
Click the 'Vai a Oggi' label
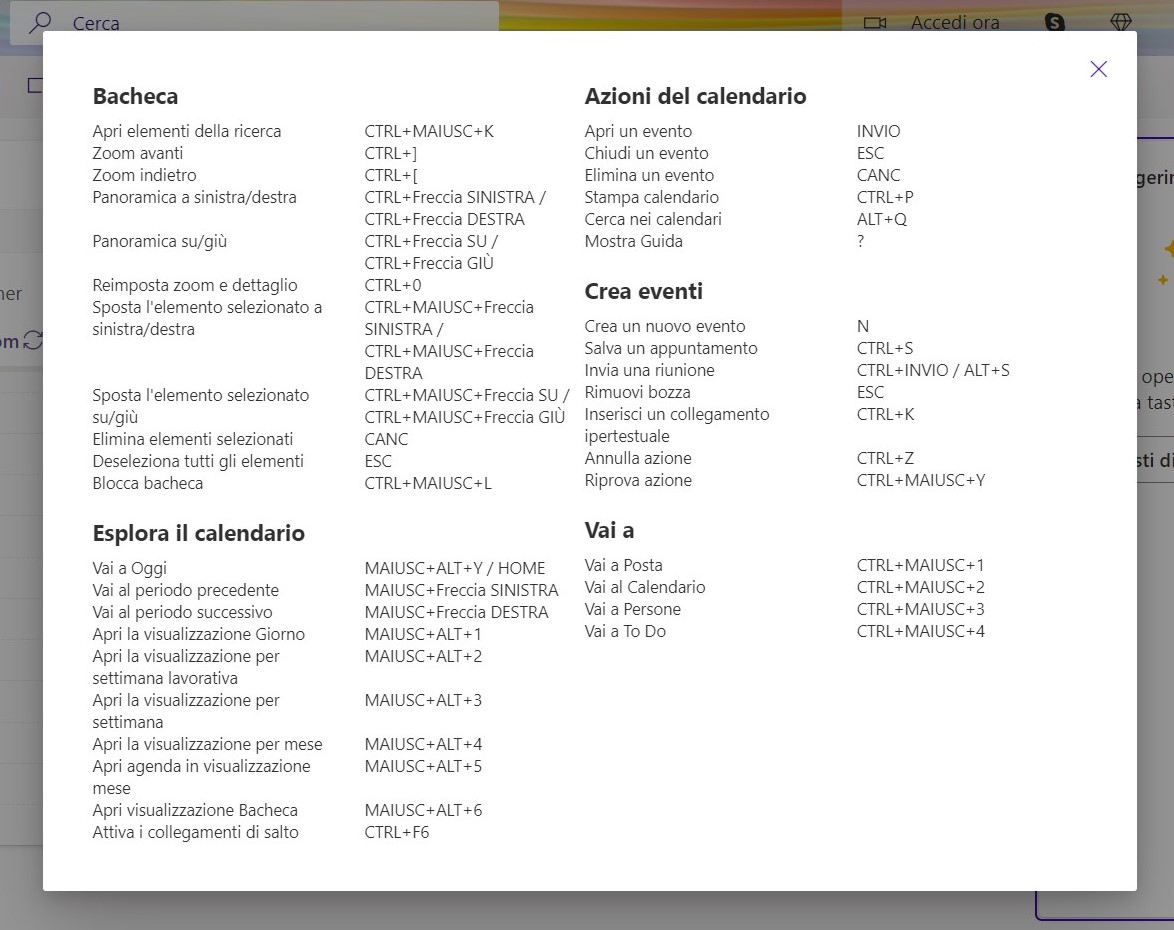point(130,568)
